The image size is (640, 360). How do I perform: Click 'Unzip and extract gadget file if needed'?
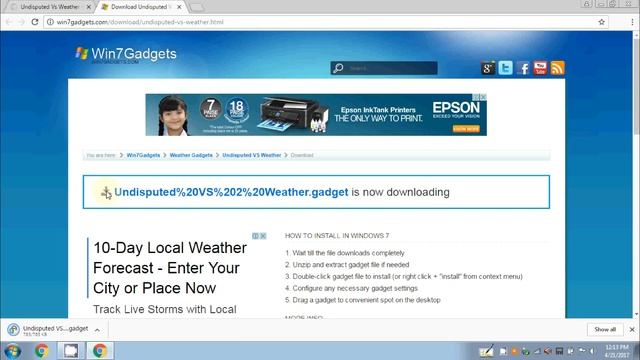351,265
